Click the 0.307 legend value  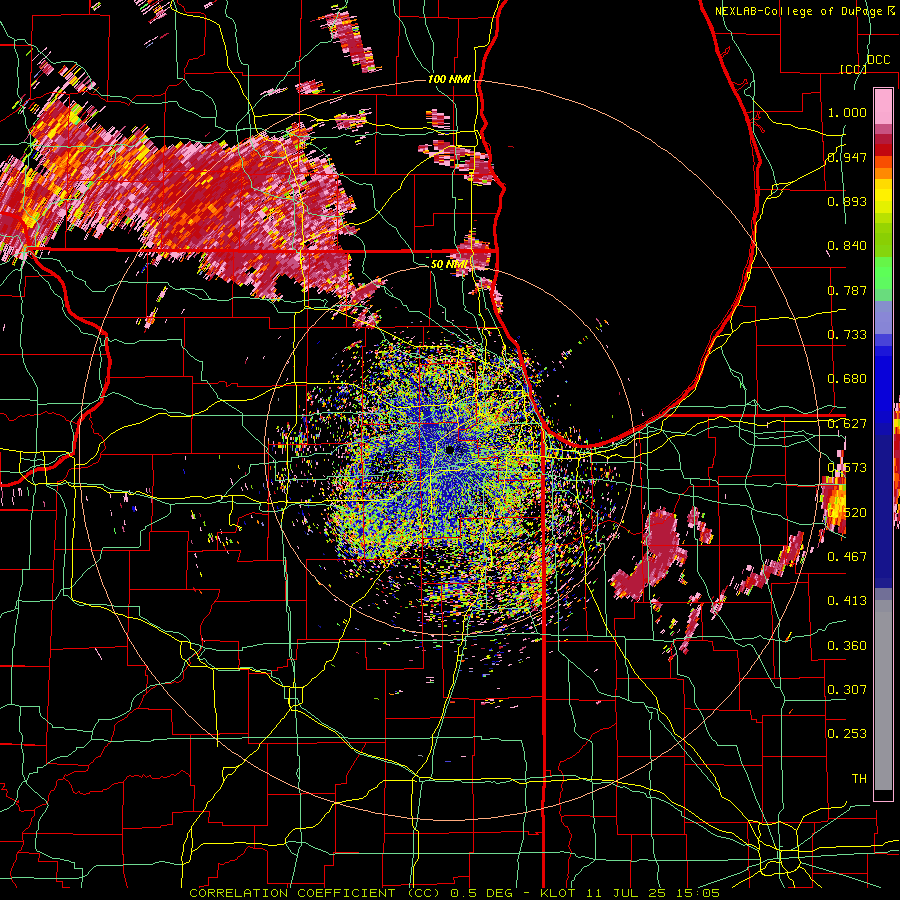coord(847,689)
